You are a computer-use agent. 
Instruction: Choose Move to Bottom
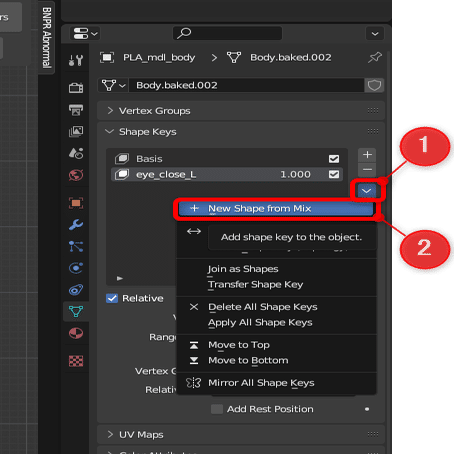(x=276, y=360)
